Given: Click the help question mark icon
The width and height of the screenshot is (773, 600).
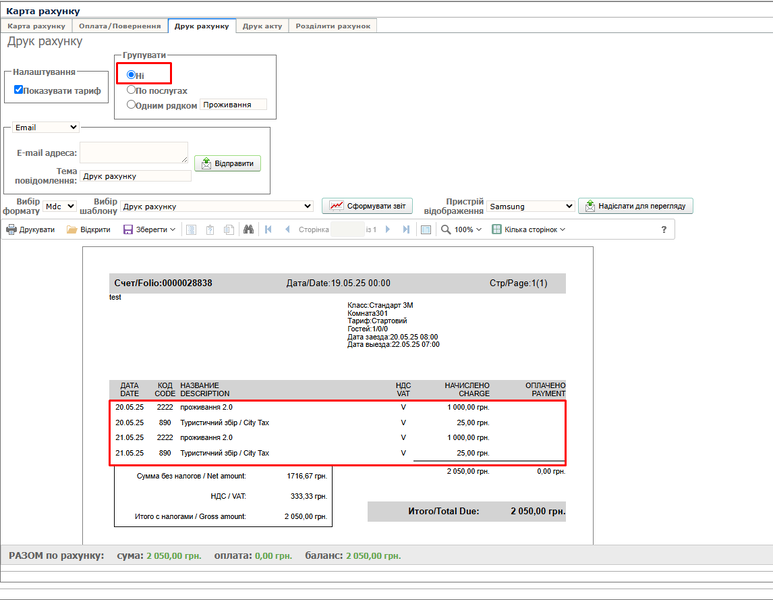Looking at the screenshot, I should [x=664, y=230].
